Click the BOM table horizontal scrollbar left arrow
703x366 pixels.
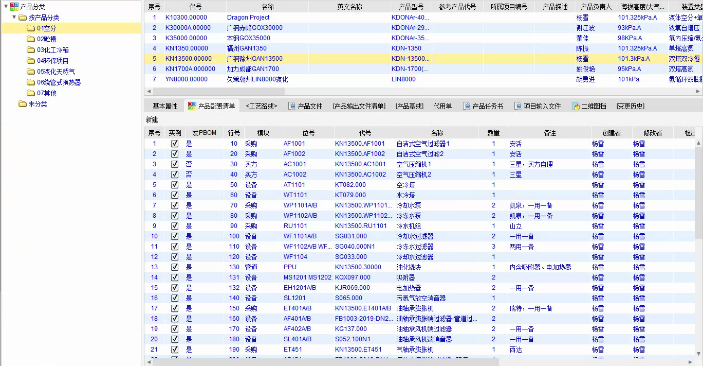tap(148, 362)
